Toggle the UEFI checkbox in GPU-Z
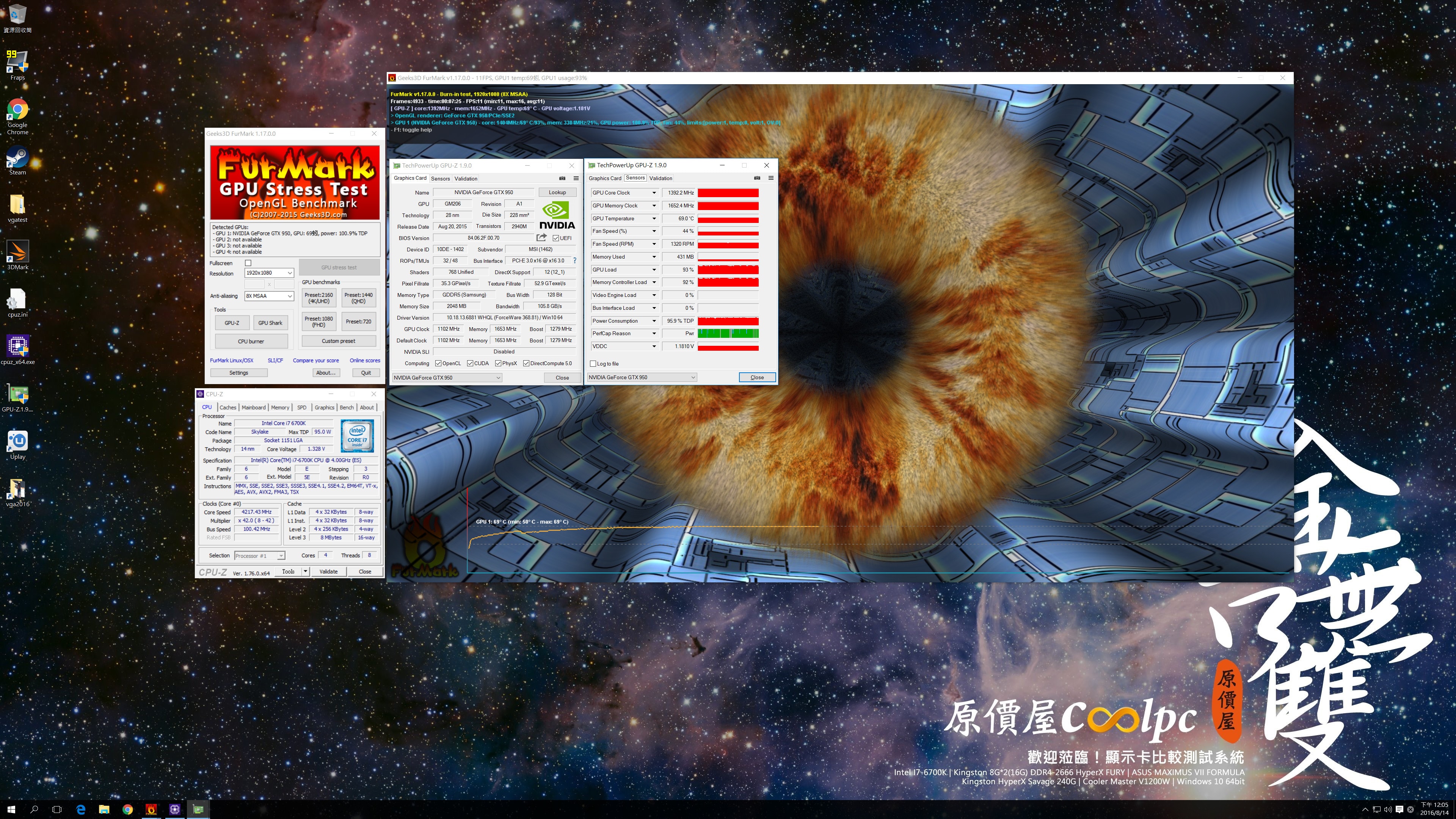 click(x=555, y=238)
